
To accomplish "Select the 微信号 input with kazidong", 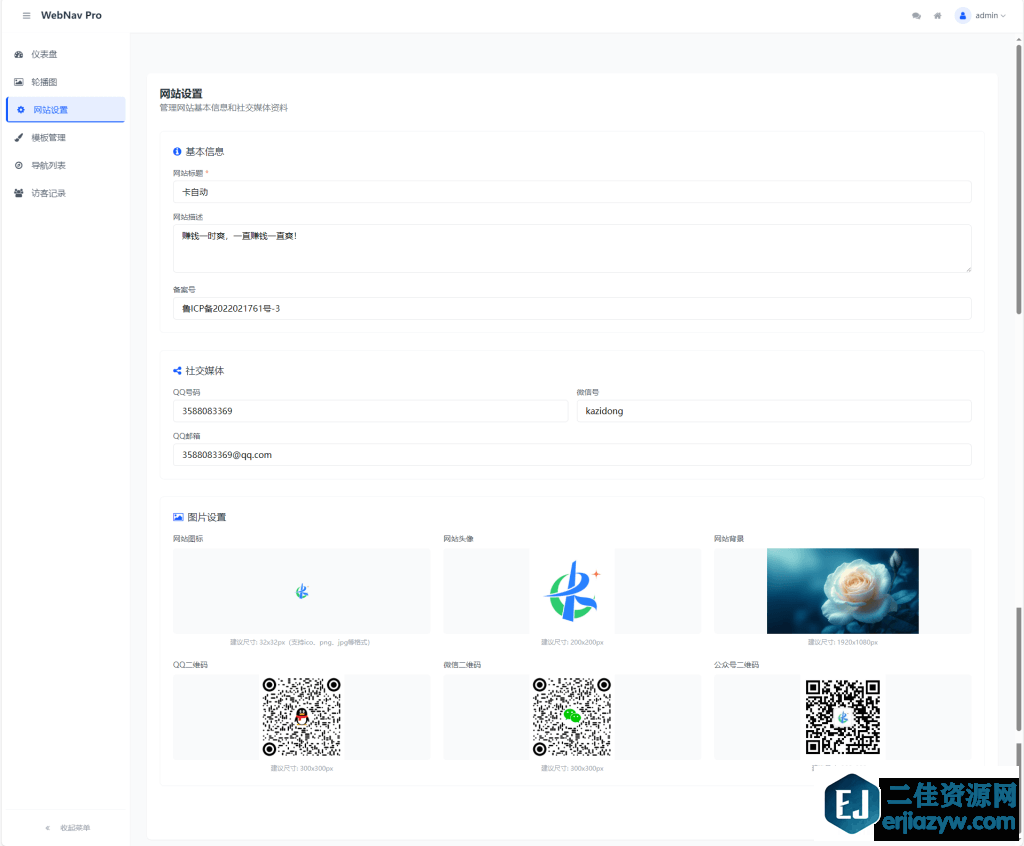I will click(x=773, y=411).
